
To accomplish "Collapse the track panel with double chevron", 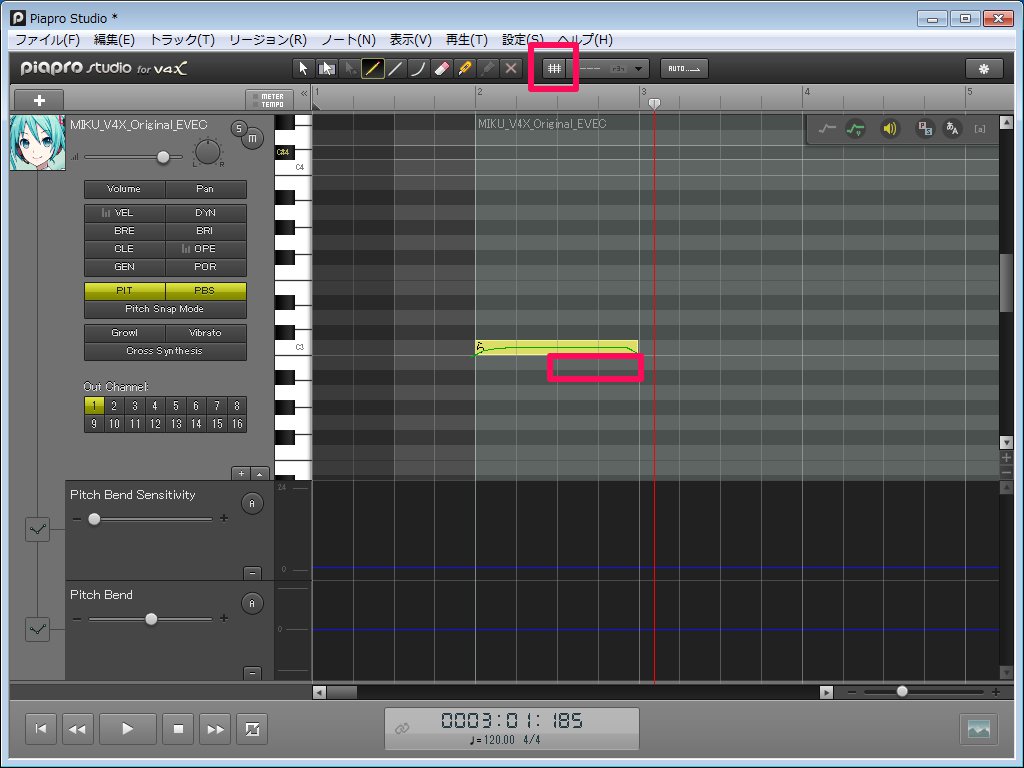I will 304,92.
